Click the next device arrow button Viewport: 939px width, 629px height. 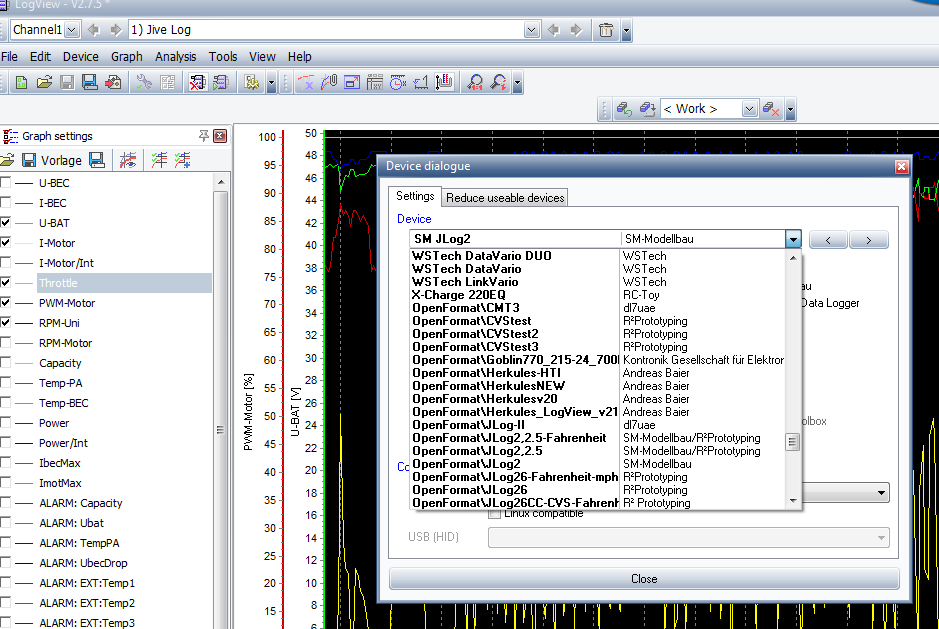click(868, 240)
